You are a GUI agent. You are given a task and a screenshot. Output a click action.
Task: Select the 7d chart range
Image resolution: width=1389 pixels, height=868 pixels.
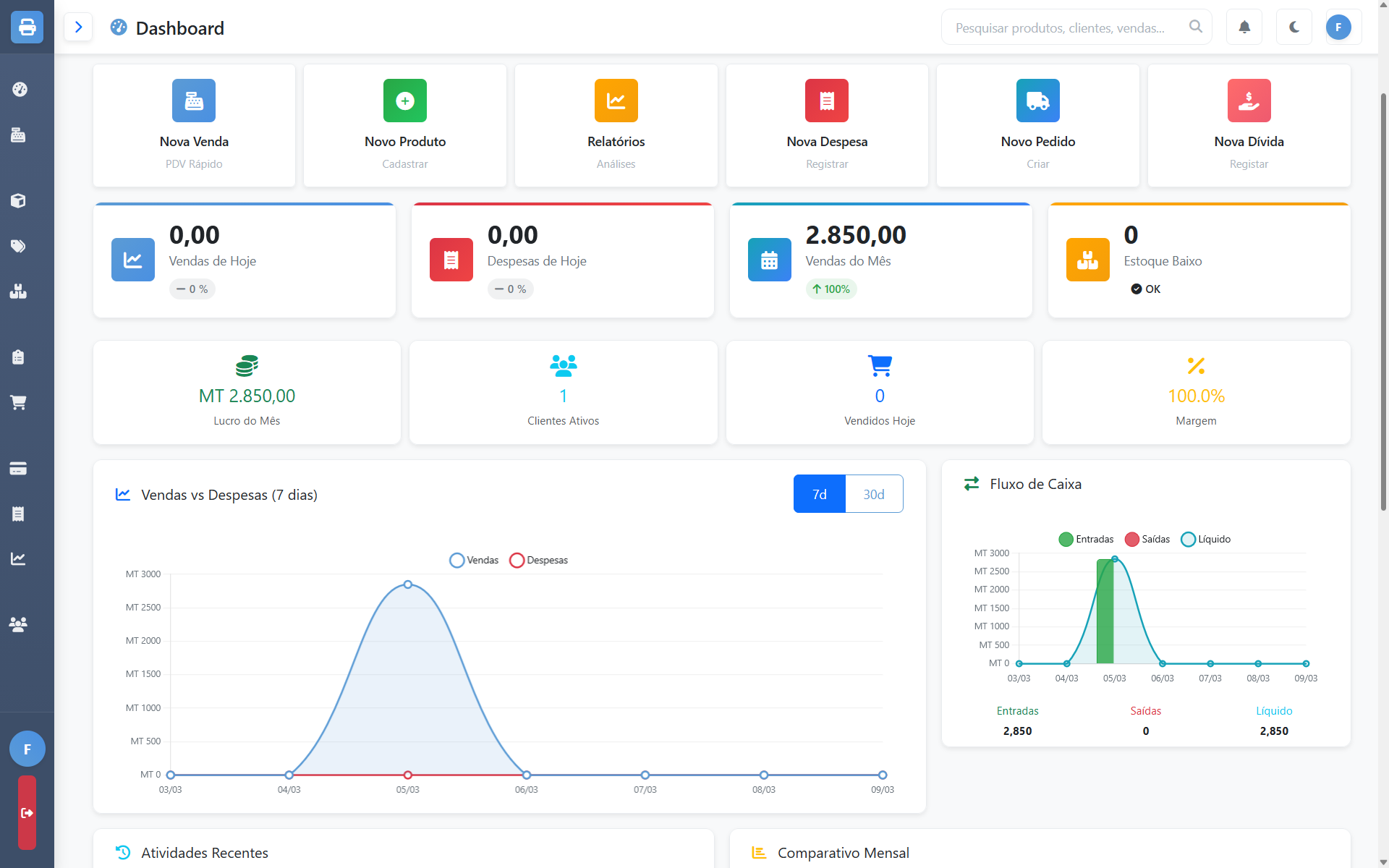[819, 494]
